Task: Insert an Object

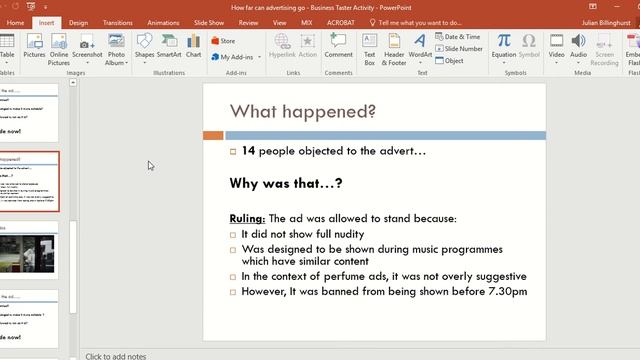Action: click(449, 60)
